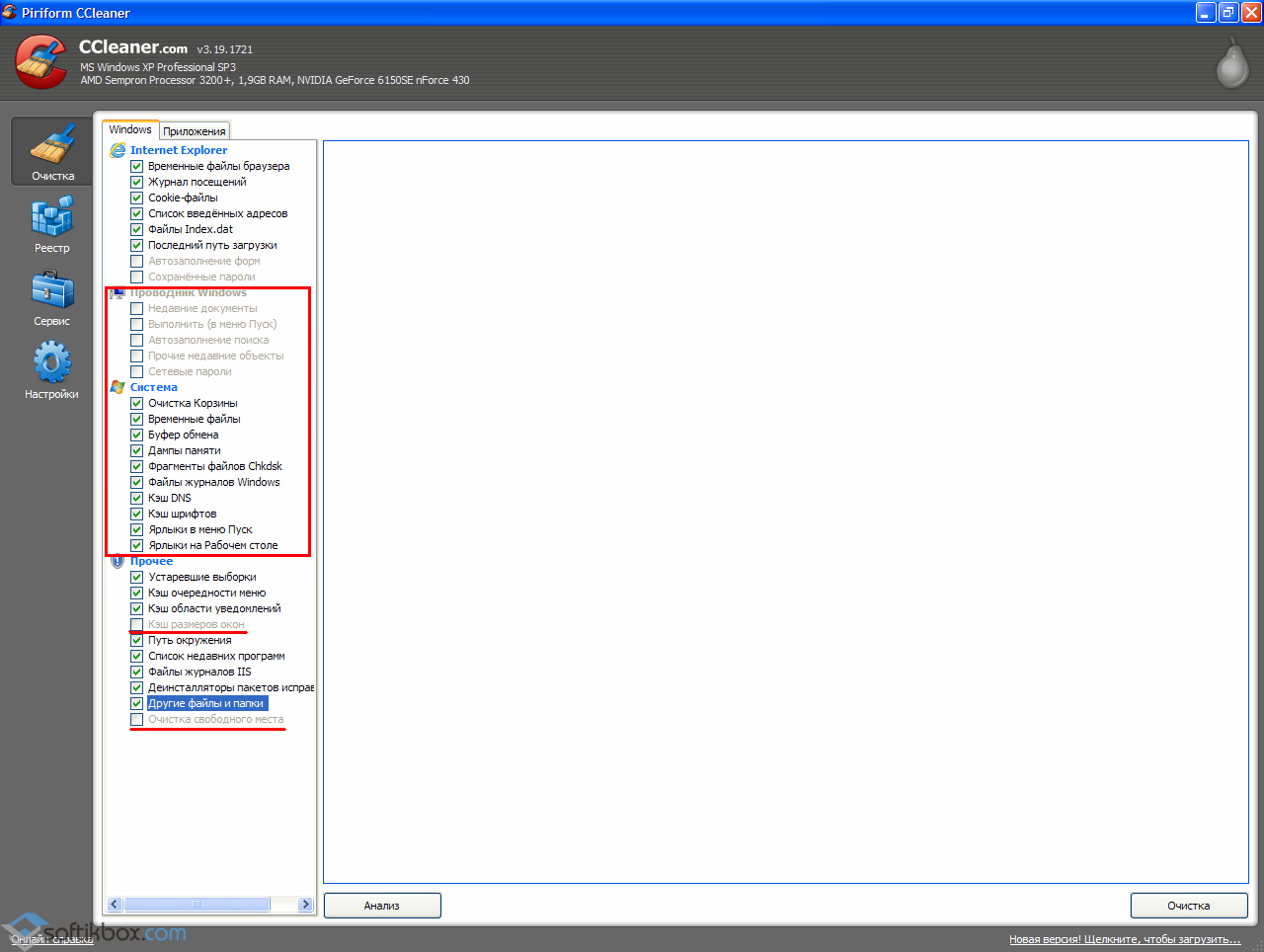This screenshot has width=1264, height=952.
Task: Select the Windows tab
Action: coord(130,129)
